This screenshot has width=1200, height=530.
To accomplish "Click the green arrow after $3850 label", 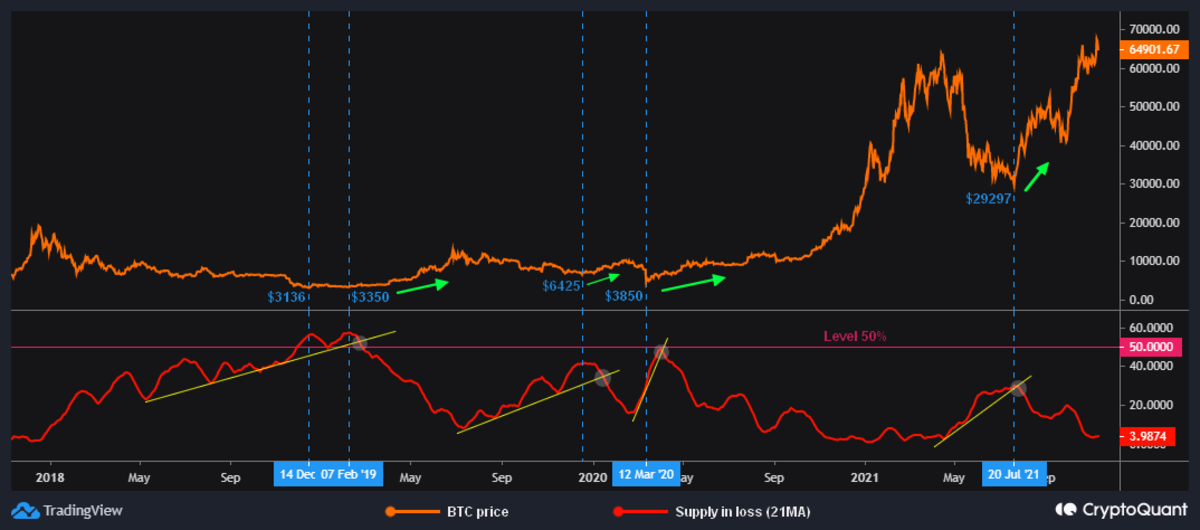I will [691, 285].
